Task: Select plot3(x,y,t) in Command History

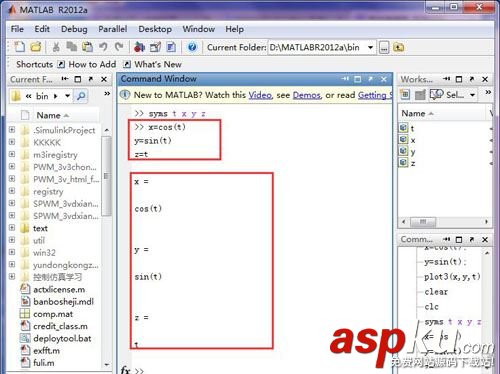Action: pos(452,277)
